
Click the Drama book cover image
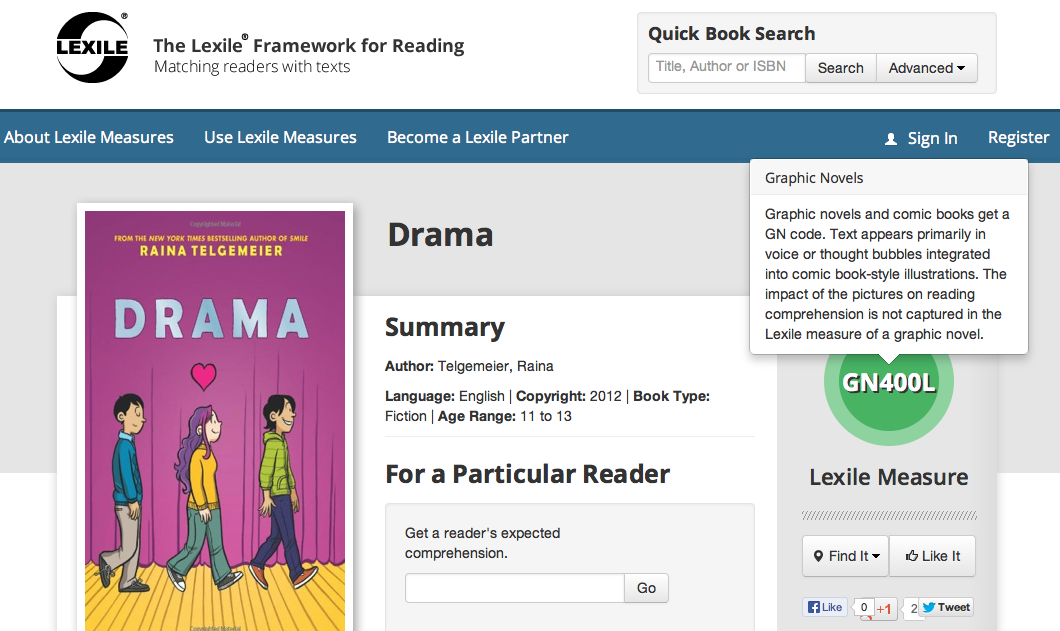tap(215, 421)
